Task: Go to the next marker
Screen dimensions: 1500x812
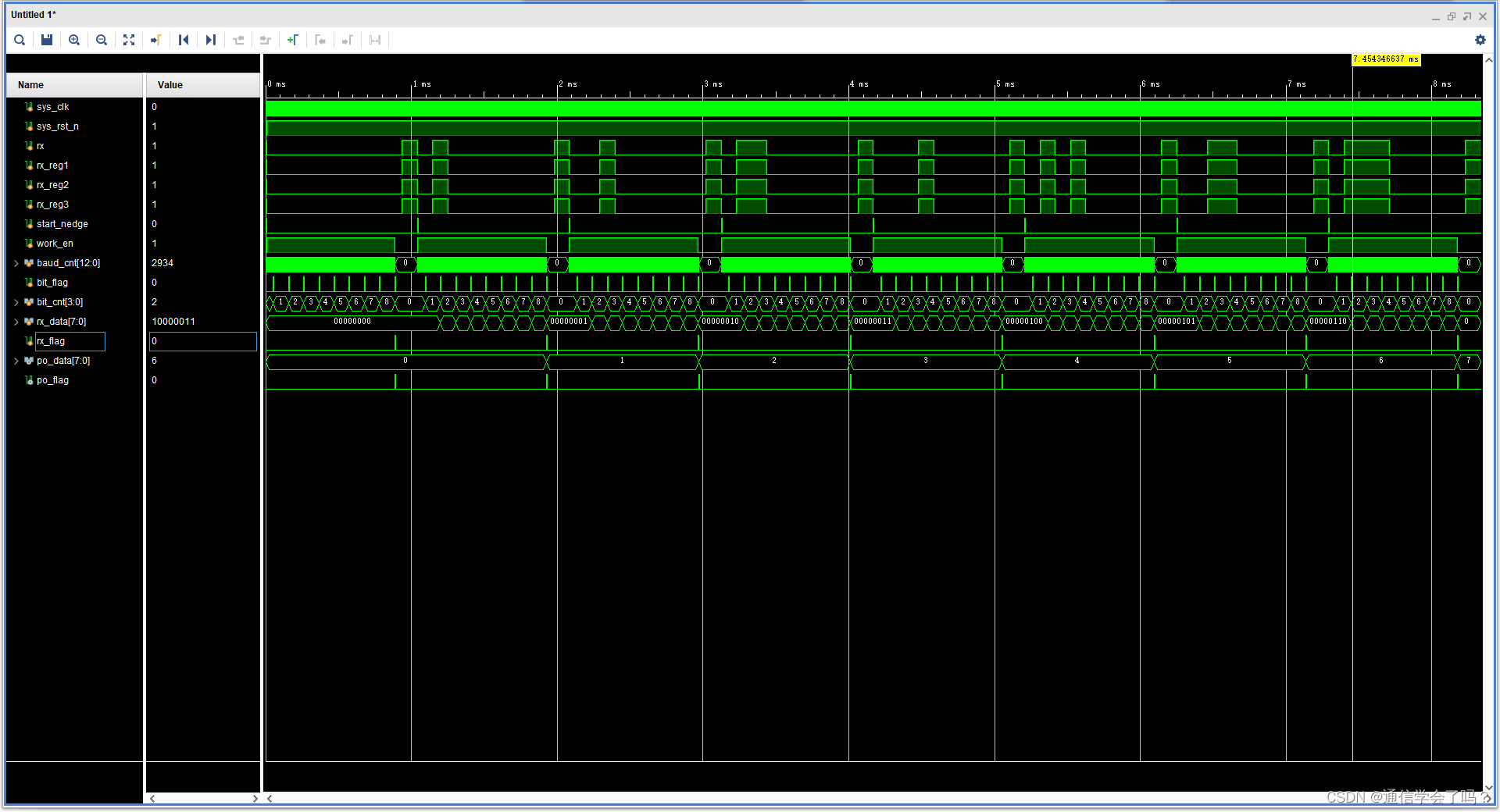Action: click(348, 40)
